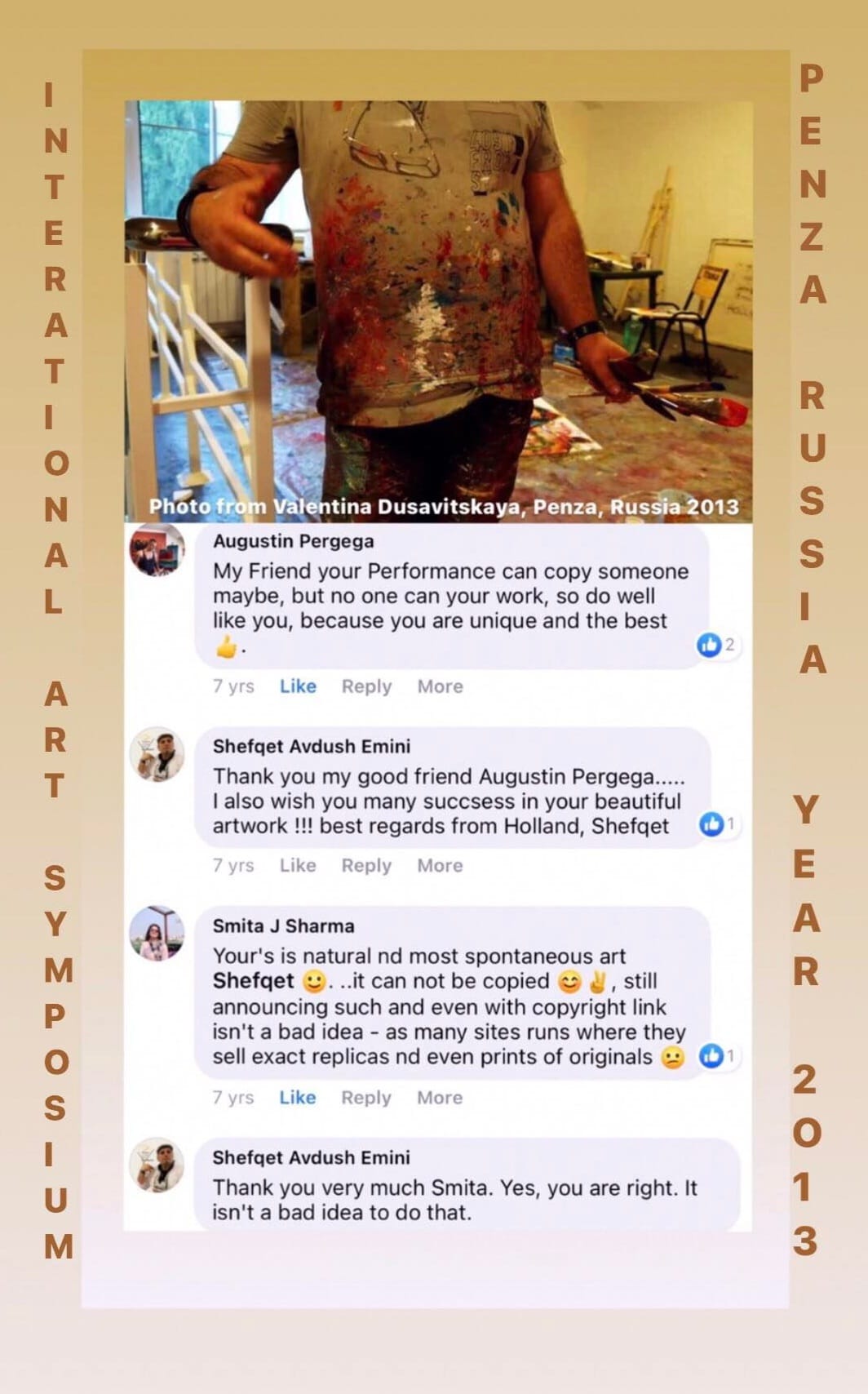Reply to Smita J Sharma's comment
This screenshot has height=1394, width=868.
coord(366,1098)
